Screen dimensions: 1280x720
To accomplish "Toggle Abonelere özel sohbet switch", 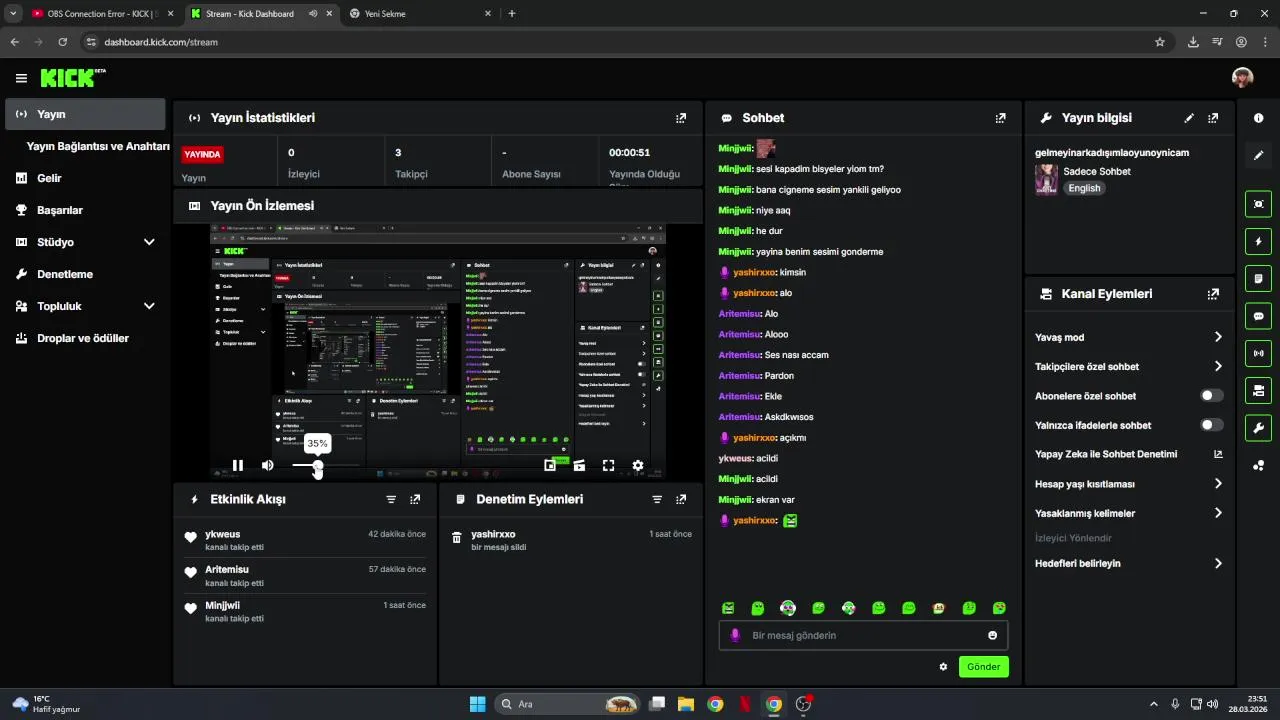I will tap(1211, 396).
